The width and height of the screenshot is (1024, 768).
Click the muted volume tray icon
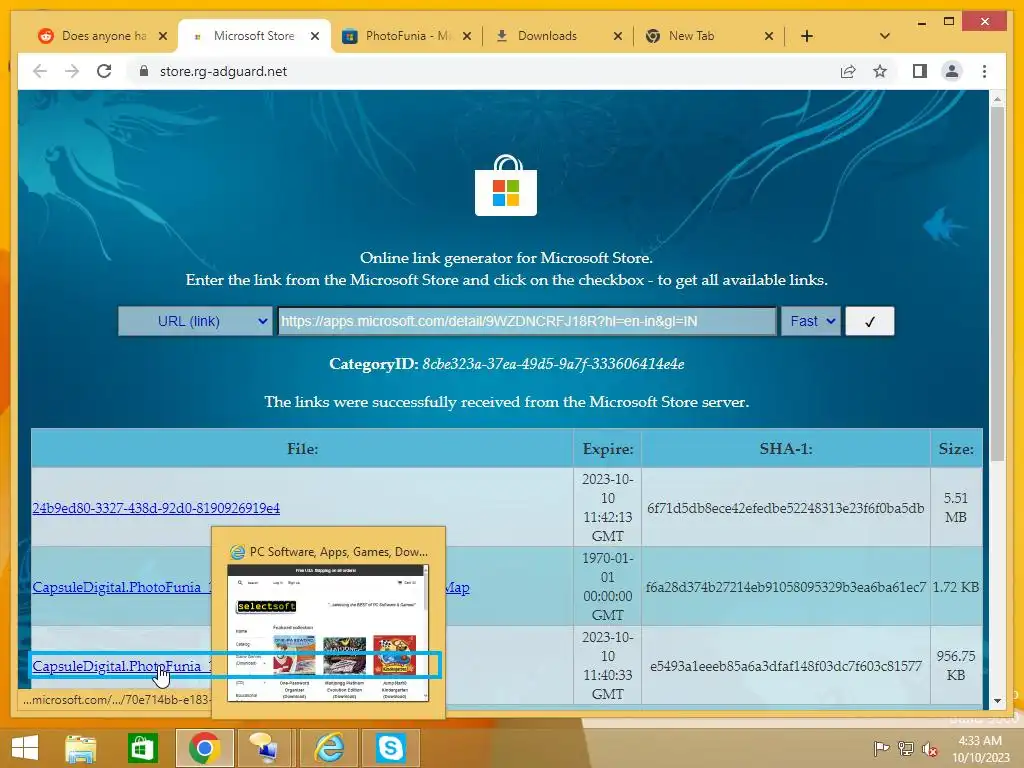tap(929, 749)
